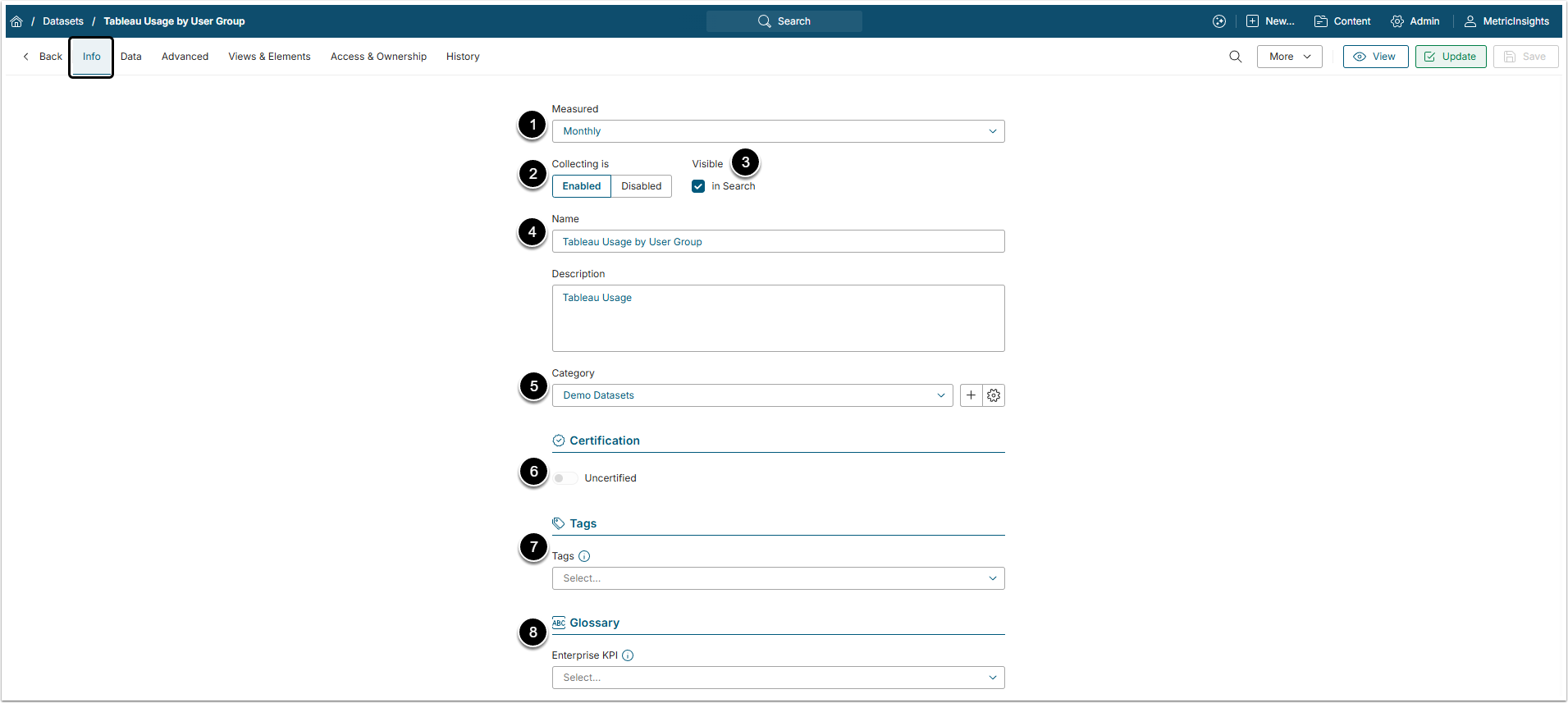Go to Access & Ownership tab
The width and height of the screenshot is (1568, 703).
[378, 57]
